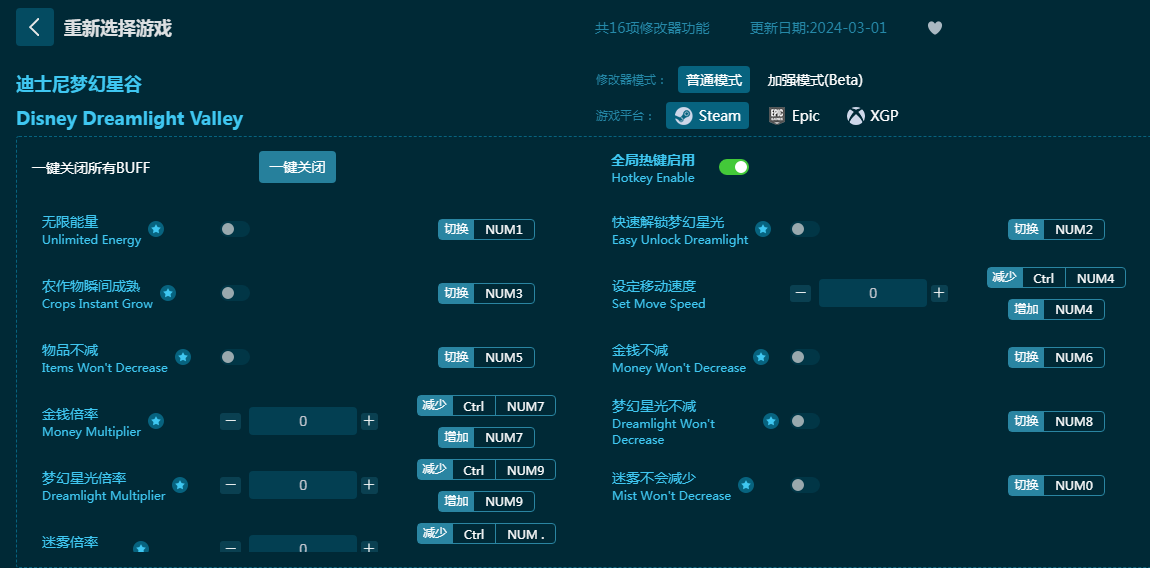Click 重新选择游戏 title text
Image resolution: width=1150 pixels, height=568 pixels.
tap(117, 28)
